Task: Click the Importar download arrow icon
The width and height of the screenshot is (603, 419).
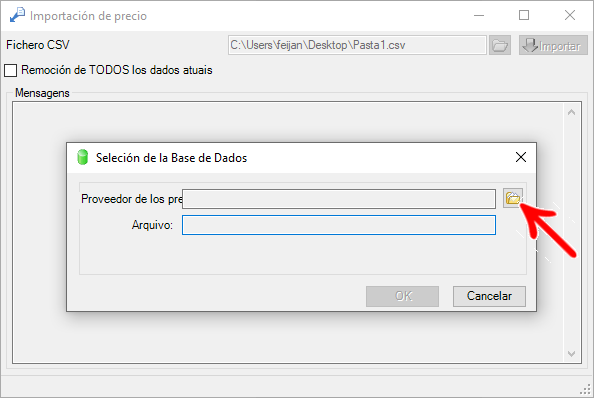Action: pos(531,45)
